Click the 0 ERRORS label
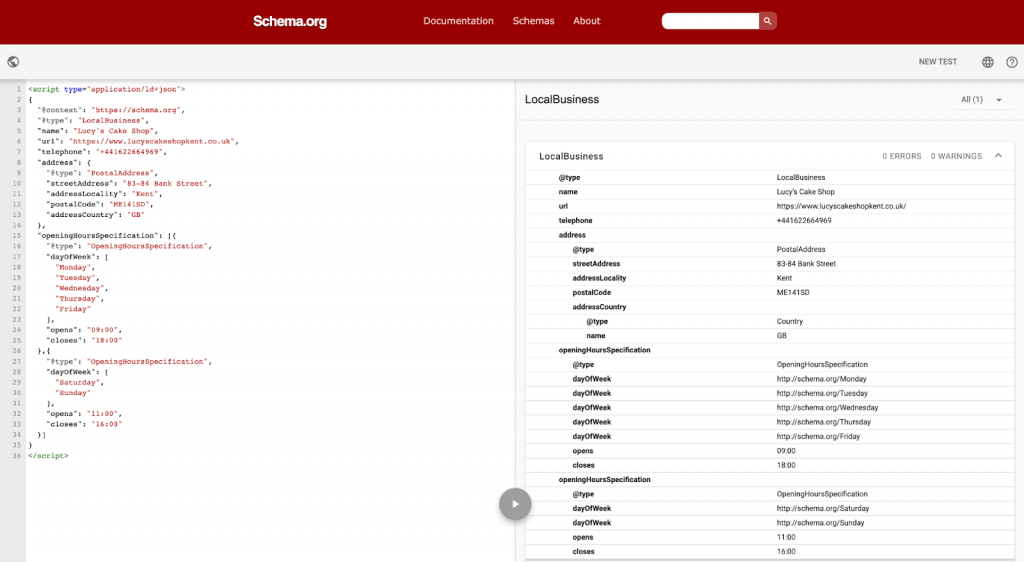This screenshot has width=1024, height=562. (902, 157)
